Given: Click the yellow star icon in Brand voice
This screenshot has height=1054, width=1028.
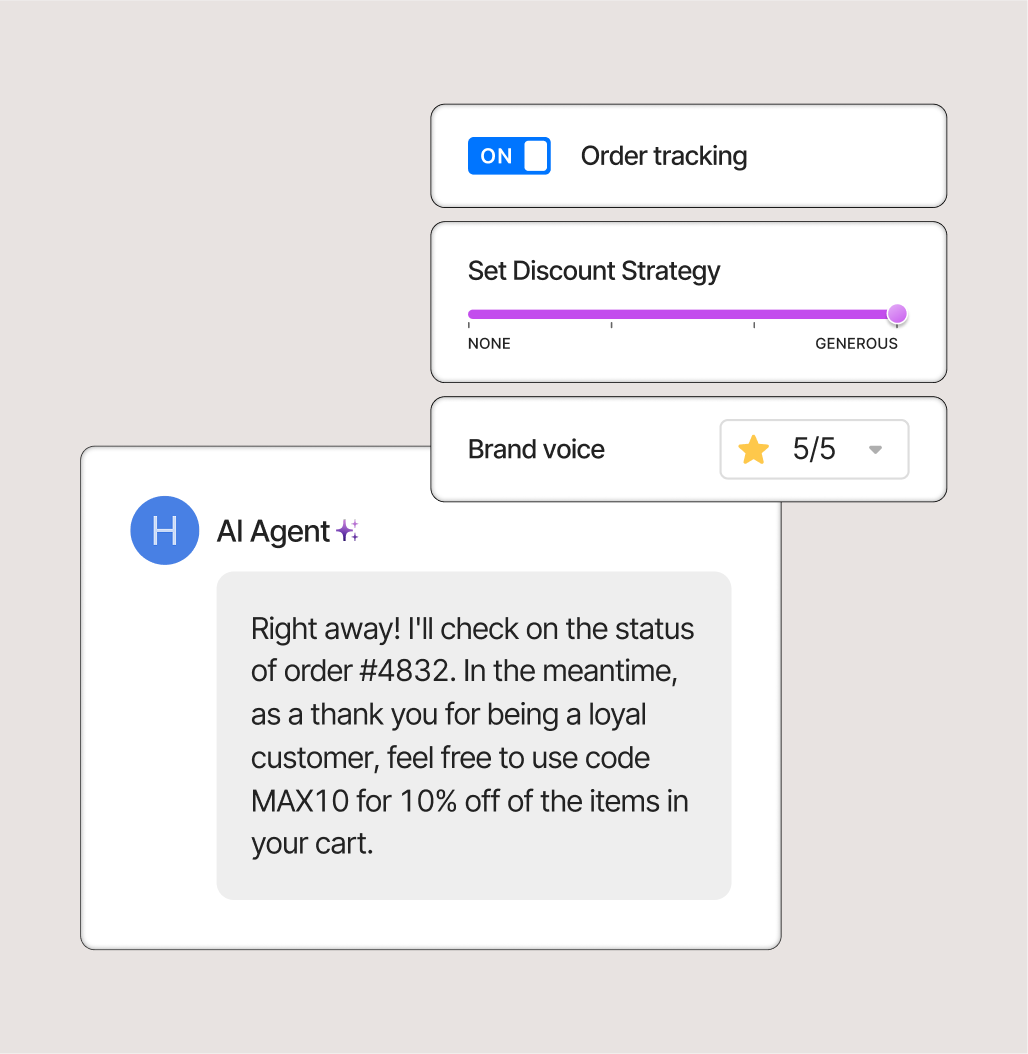Looking at the screenshot, I should click(x=753, y=450).
